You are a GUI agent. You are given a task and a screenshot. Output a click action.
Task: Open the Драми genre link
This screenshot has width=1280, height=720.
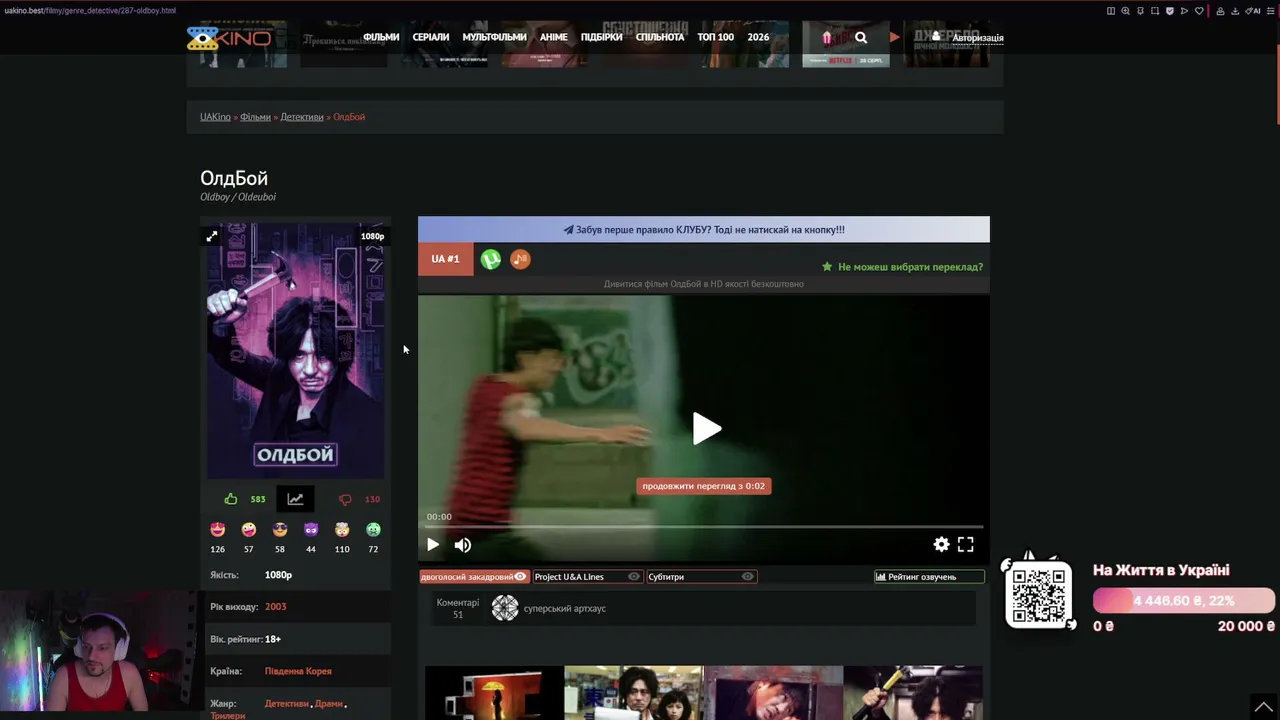tap(329, 704)
